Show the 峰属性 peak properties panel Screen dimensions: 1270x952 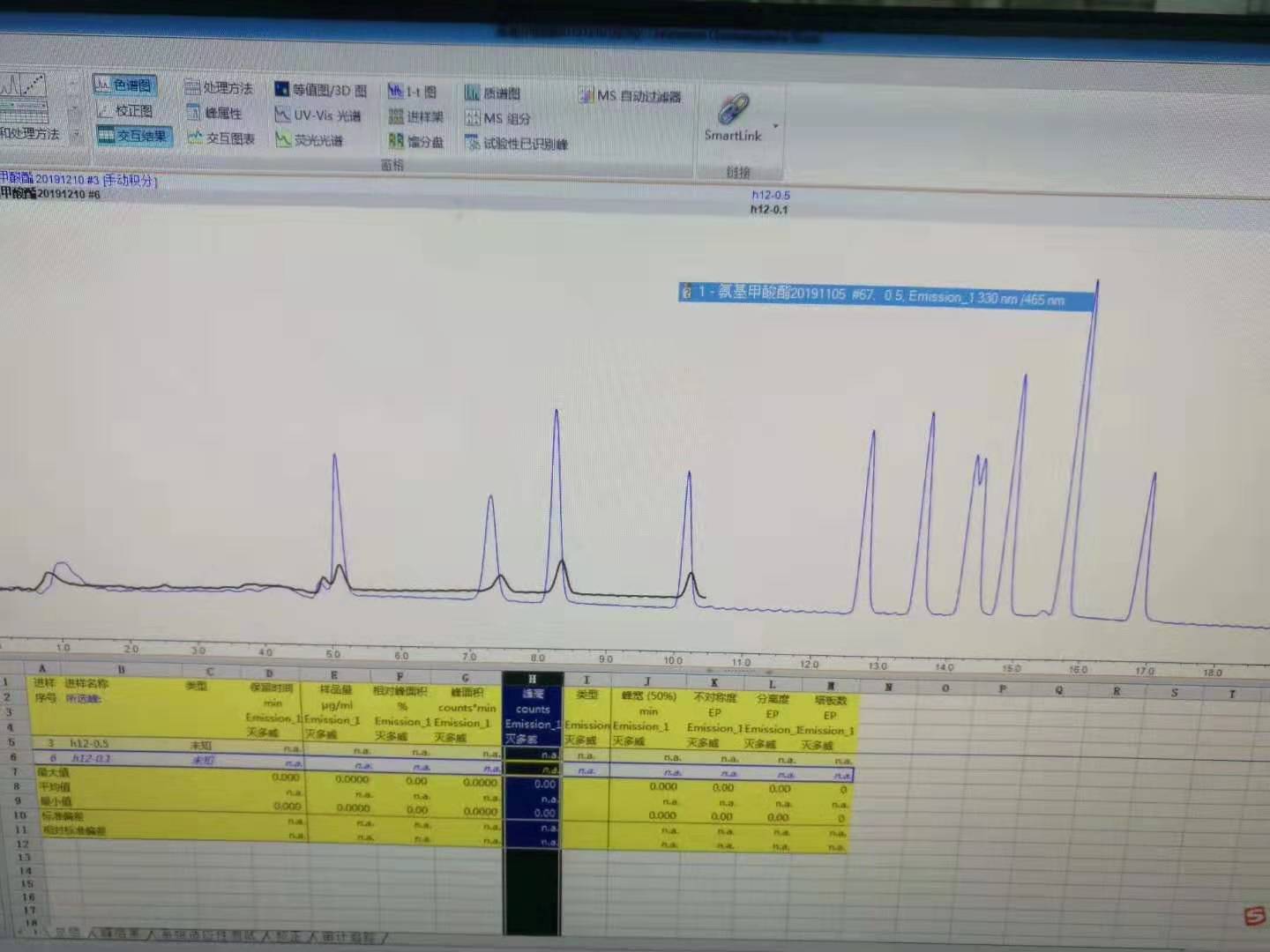coord(214,113)
